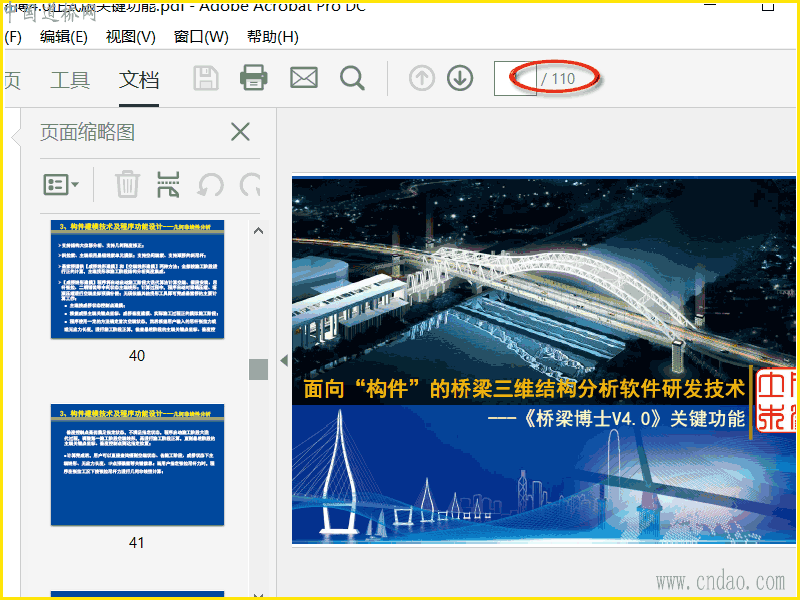Viewport: 800px width, 600px height.
Task: Go to the previous page with the up arrow
Action: click(422, 79)
